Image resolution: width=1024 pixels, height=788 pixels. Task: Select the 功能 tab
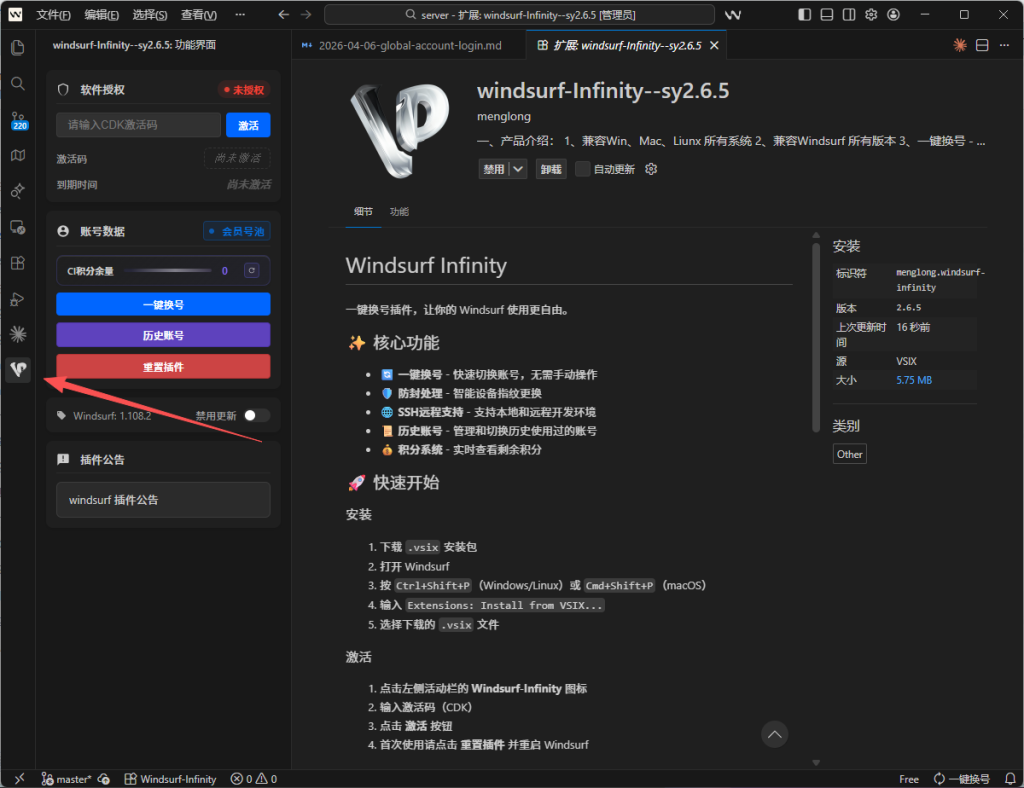click(x=399, y=212)
